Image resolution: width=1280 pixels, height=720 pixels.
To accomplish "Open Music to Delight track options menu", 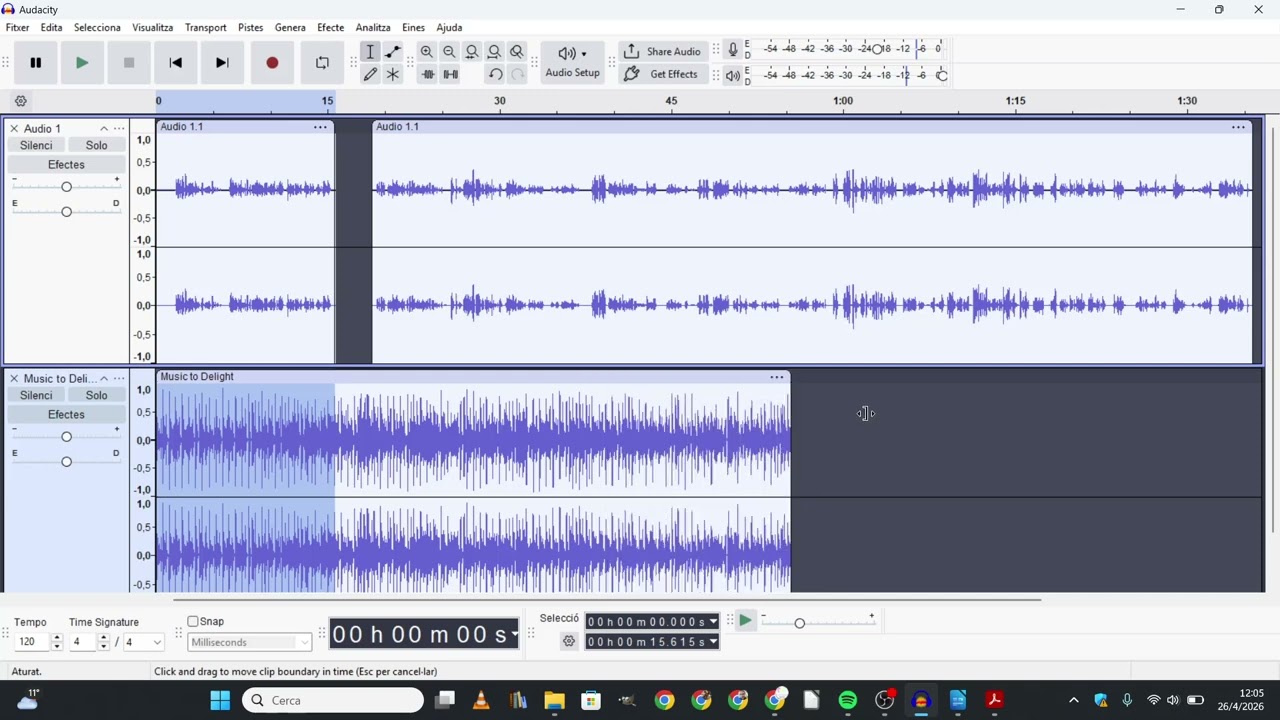I will click(119, 379).
